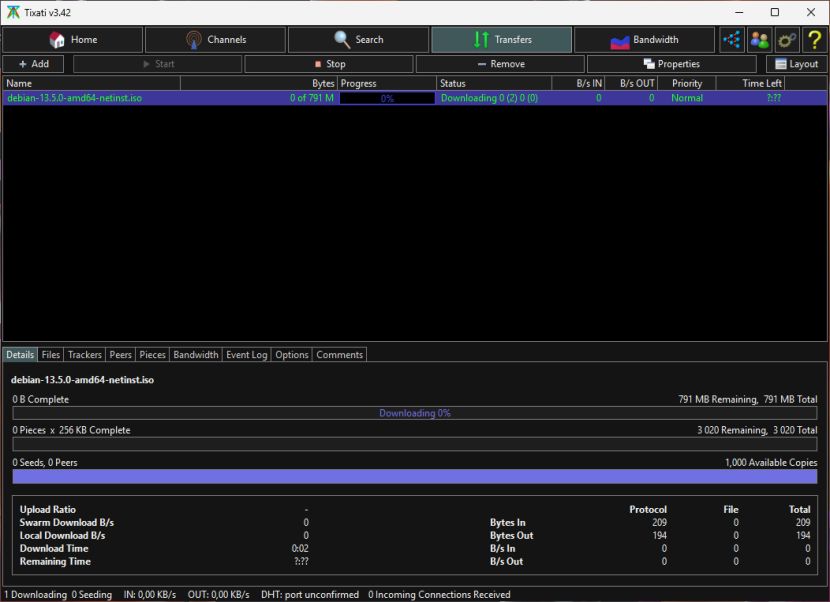
Task: Open the Bandwidth section
Action: coord(644,40)
